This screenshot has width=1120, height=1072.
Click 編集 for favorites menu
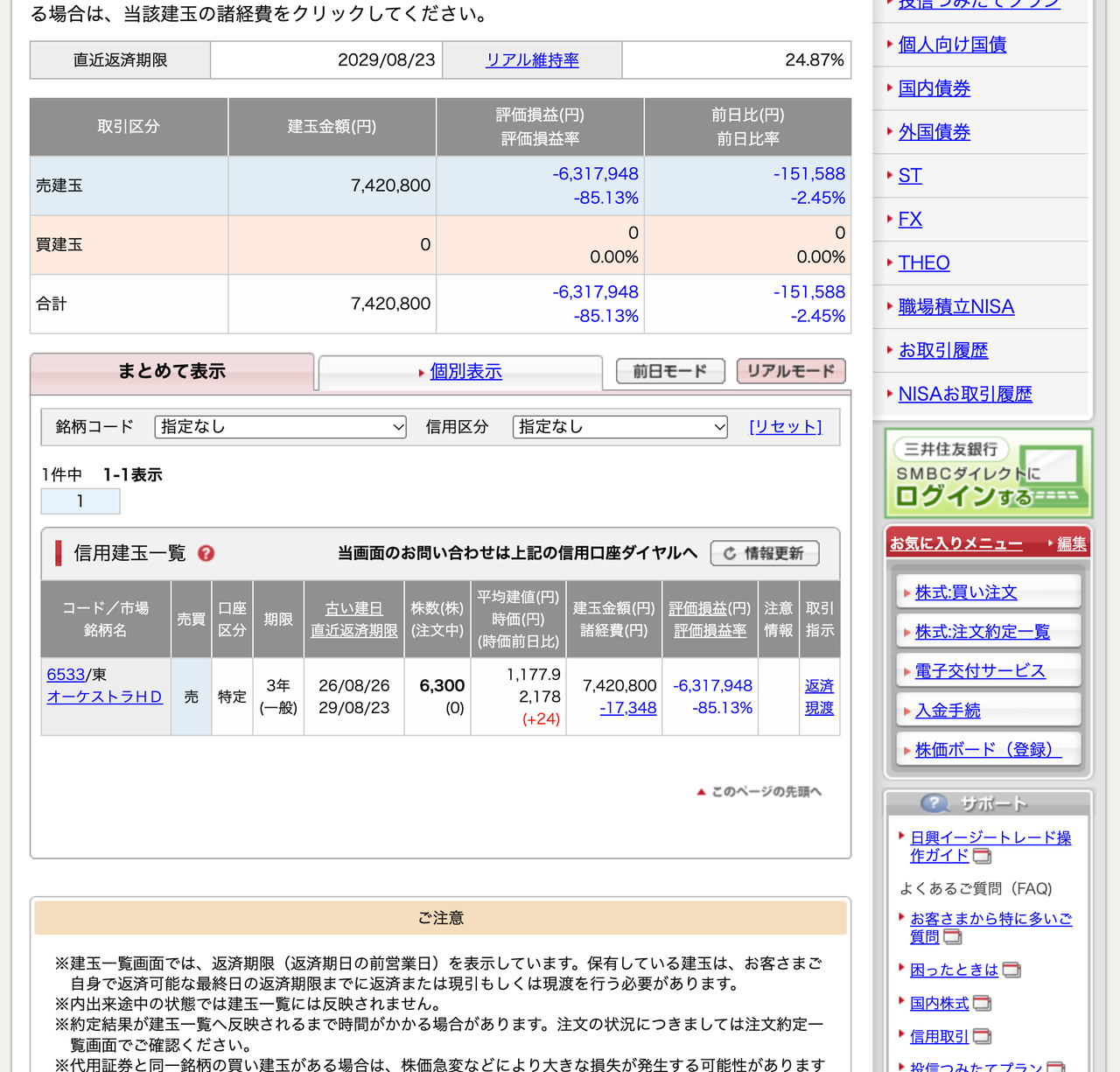[1072, 543]
